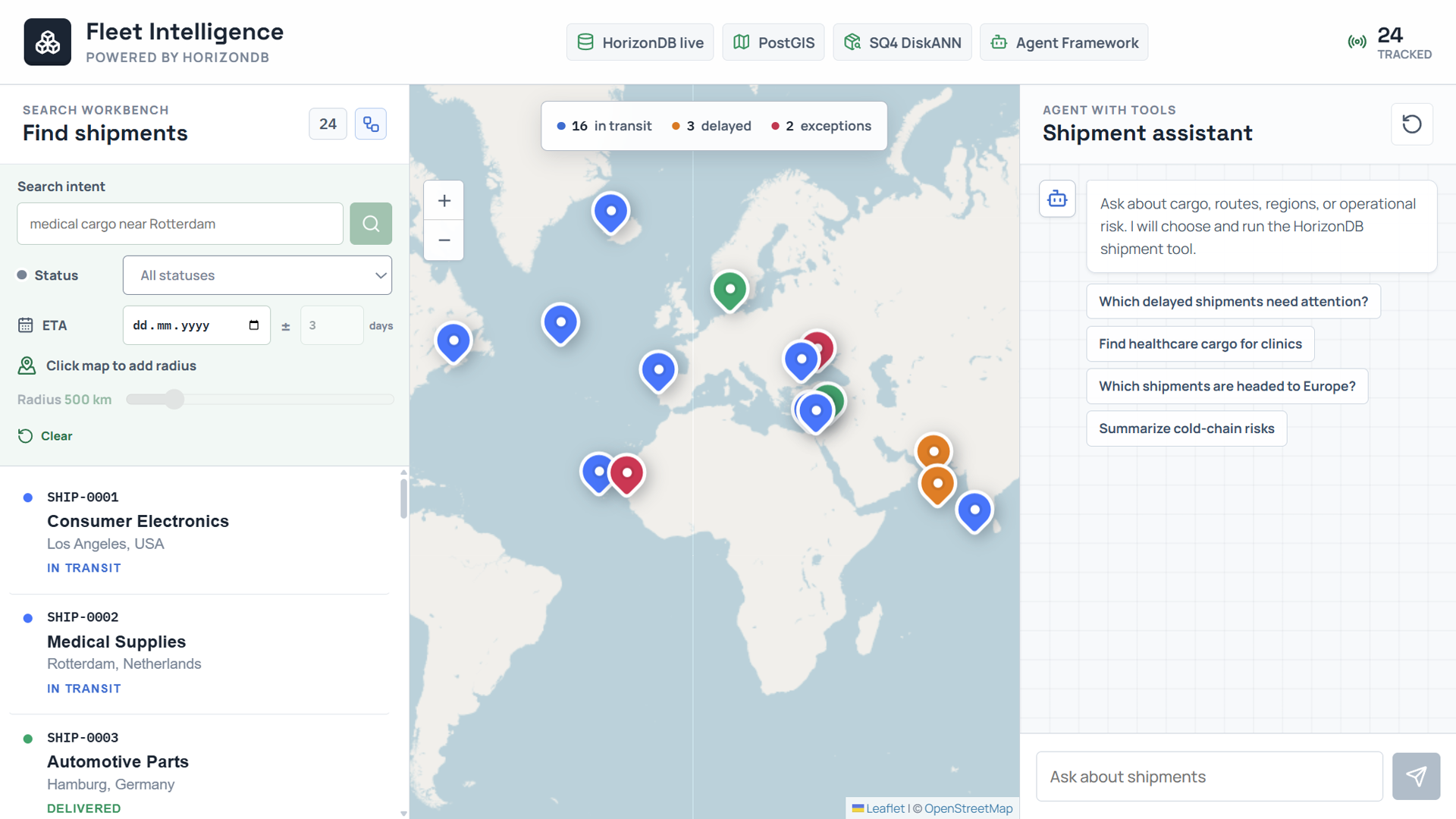The image size is (1456, 819).
Task: Click the blue pin over Spain
Action: [x=658, y=372]
